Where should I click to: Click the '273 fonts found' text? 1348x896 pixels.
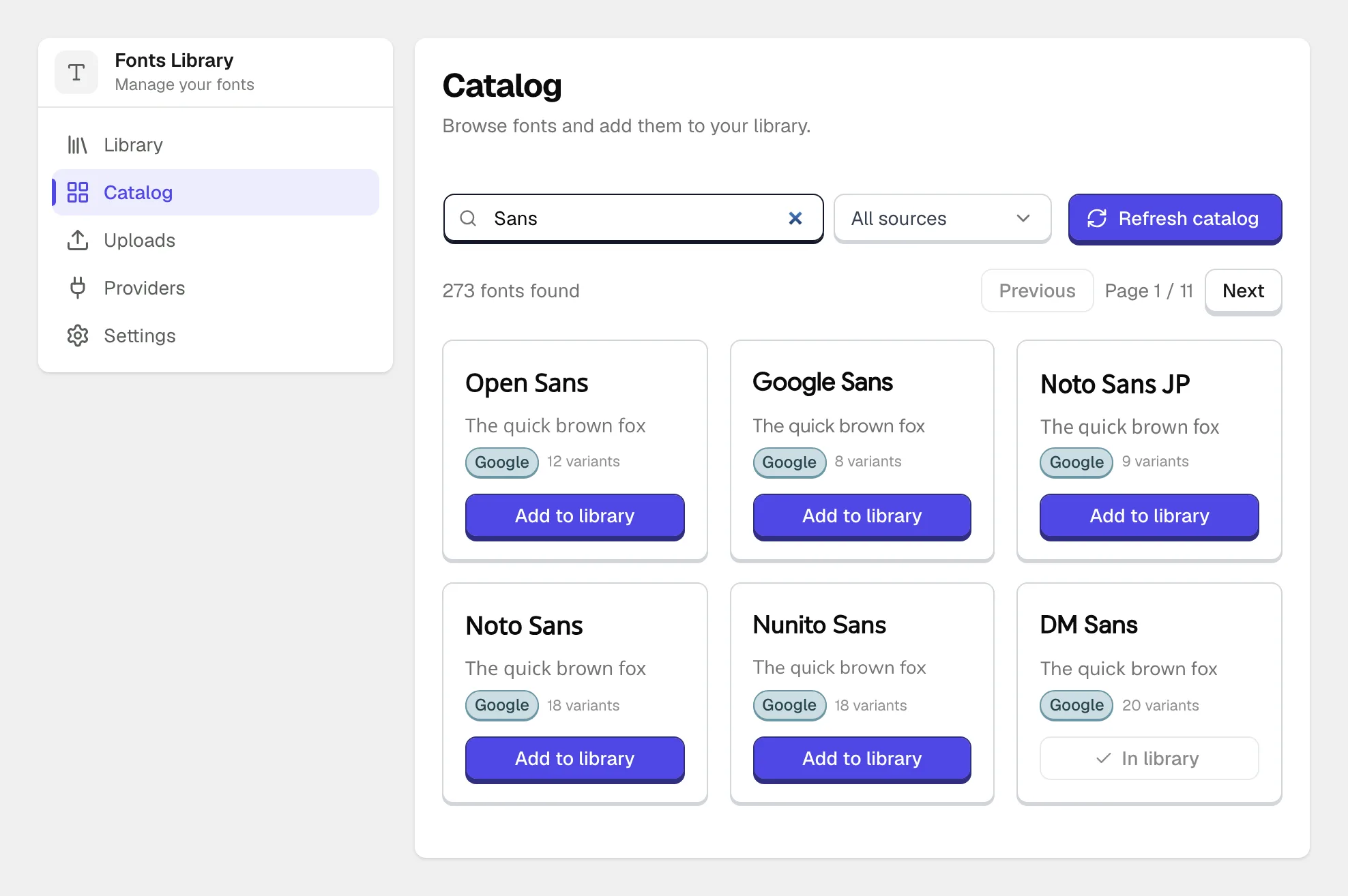pos(511,291)
